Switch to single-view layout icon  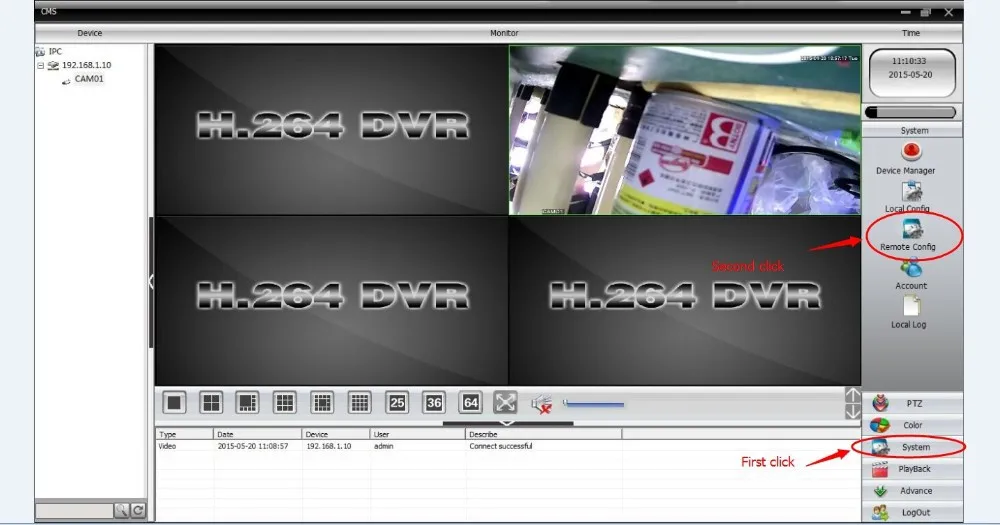click(x=174, y=403)
